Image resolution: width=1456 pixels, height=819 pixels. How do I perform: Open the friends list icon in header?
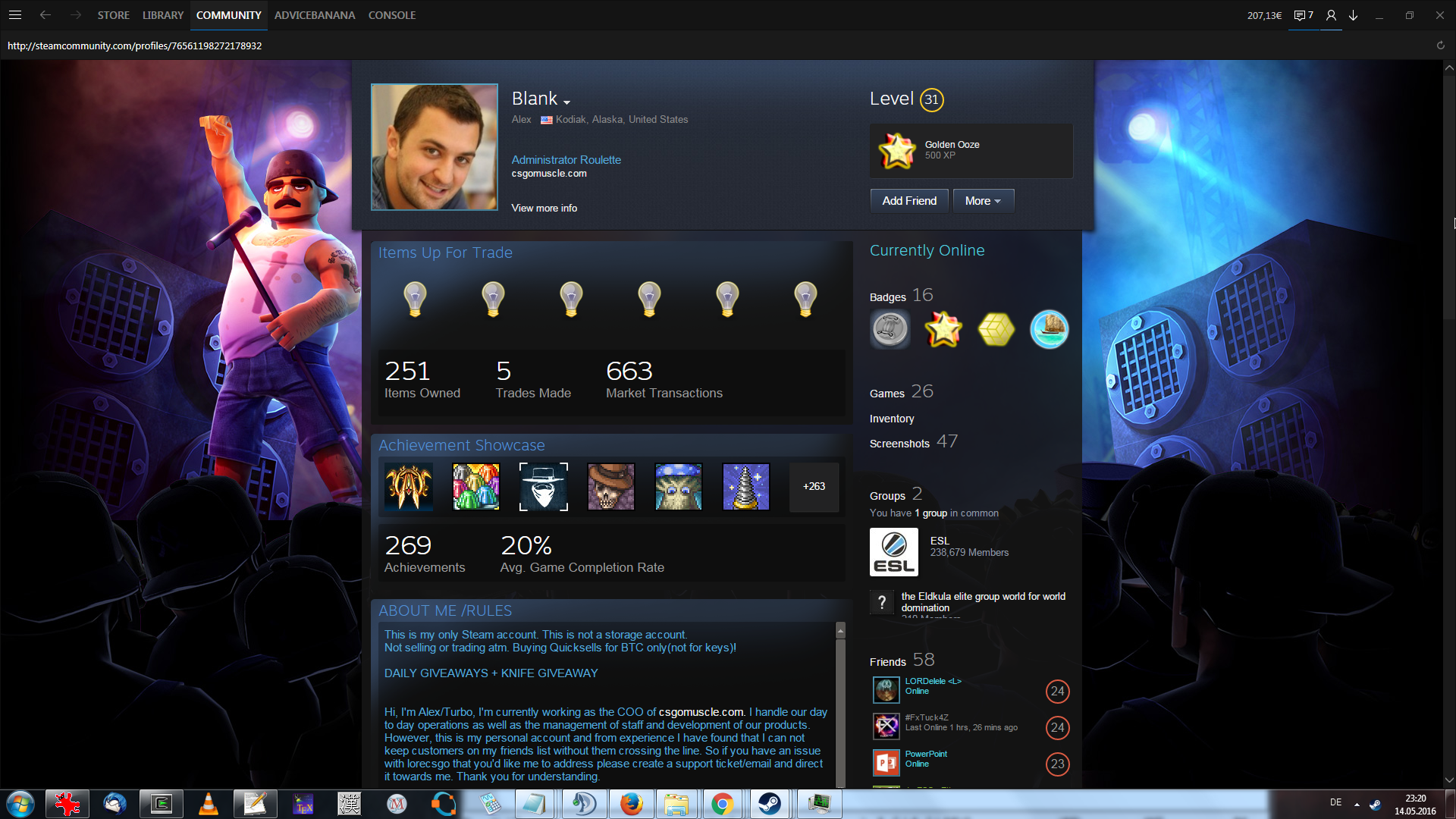pyautogui.click(x=1330, y=15)
